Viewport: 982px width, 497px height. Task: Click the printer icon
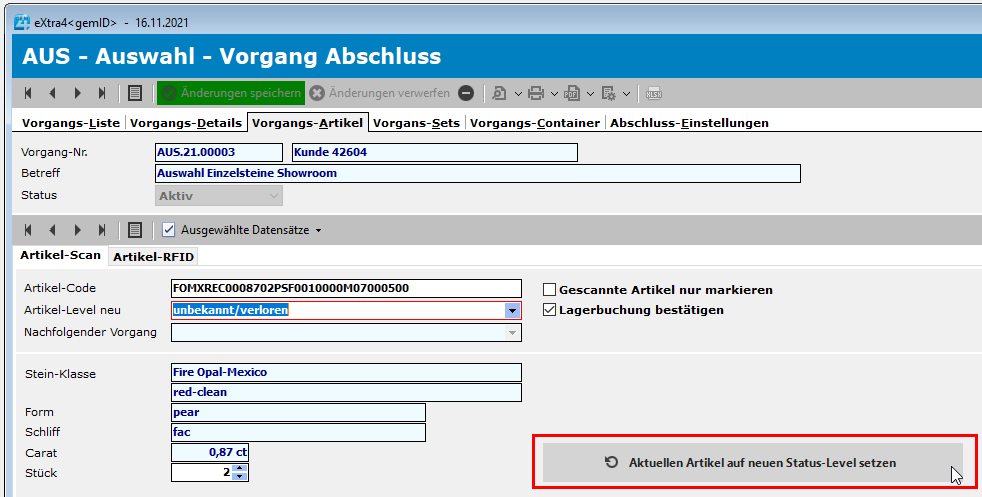(x=535, y=93)
